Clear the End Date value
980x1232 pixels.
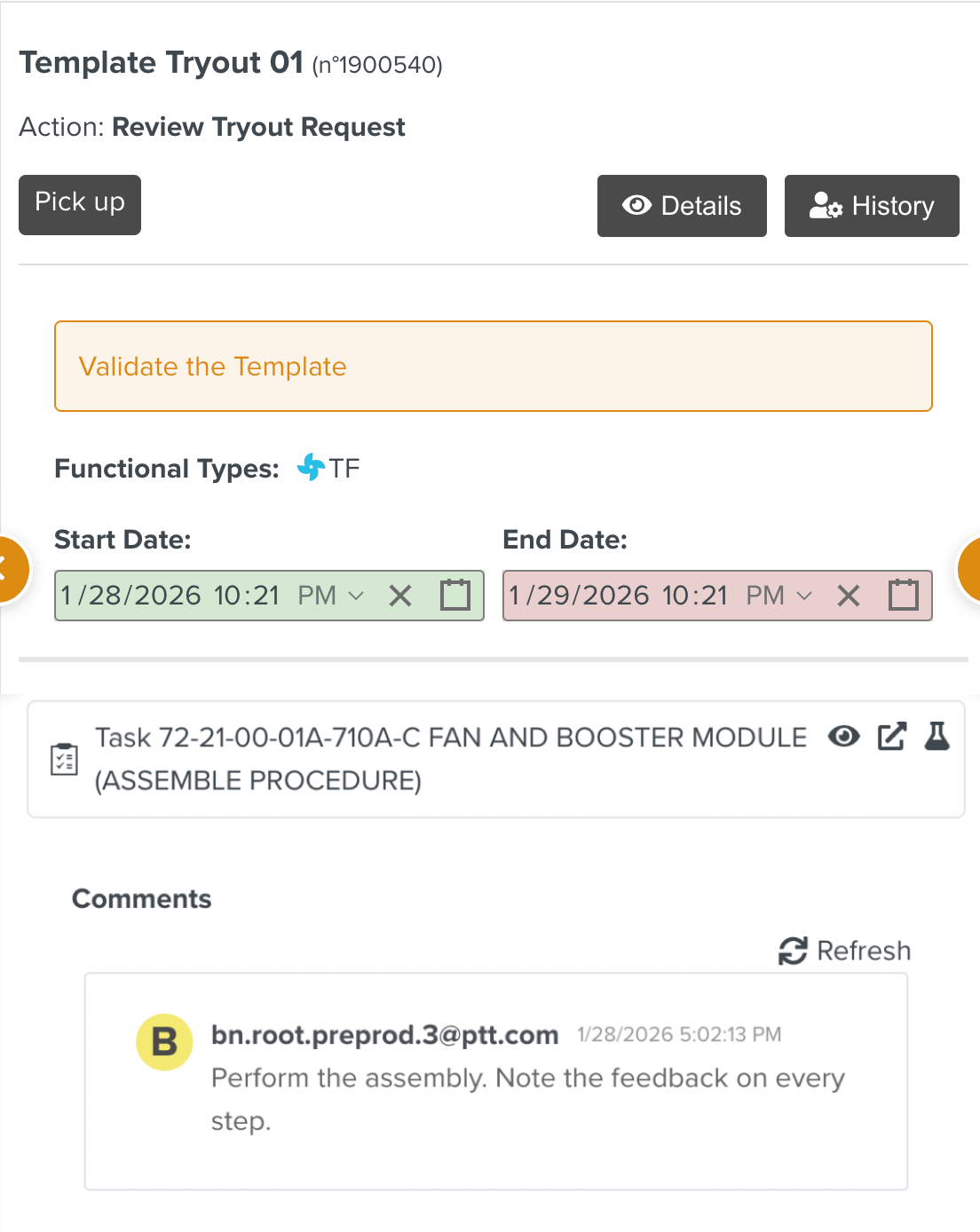(849, 596)
